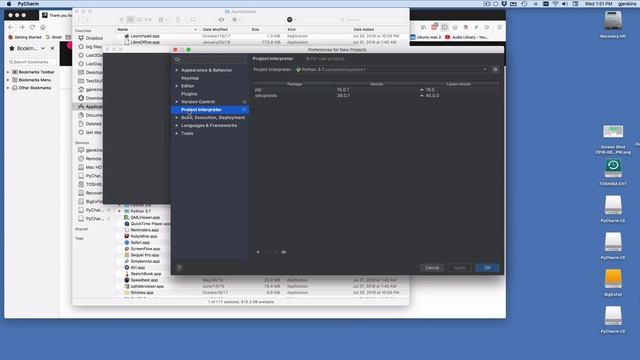Click the Apply button in Preferences
The image size is (640, 360).
[460, 268]
